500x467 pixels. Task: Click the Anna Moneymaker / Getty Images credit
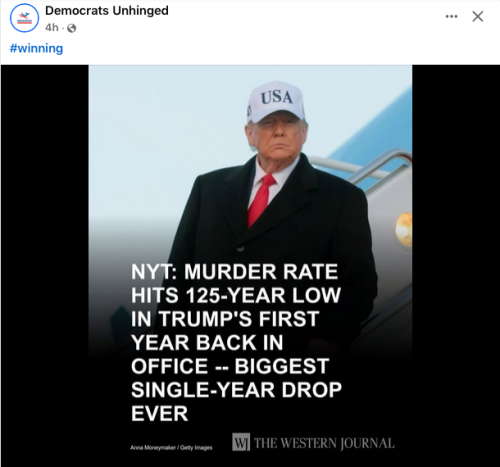click(x=171, y=448)
